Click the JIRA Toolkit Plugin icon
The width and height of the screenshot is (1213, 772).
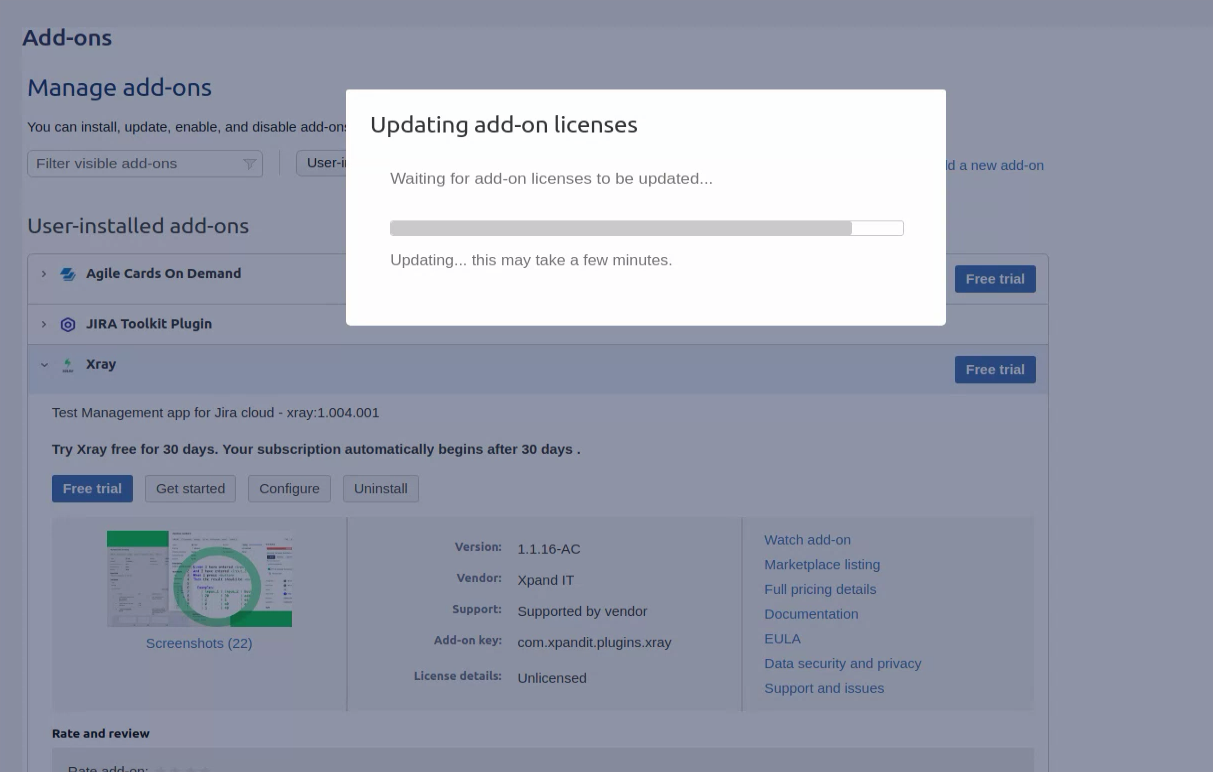pyautogui.click(x=68, y=325)
